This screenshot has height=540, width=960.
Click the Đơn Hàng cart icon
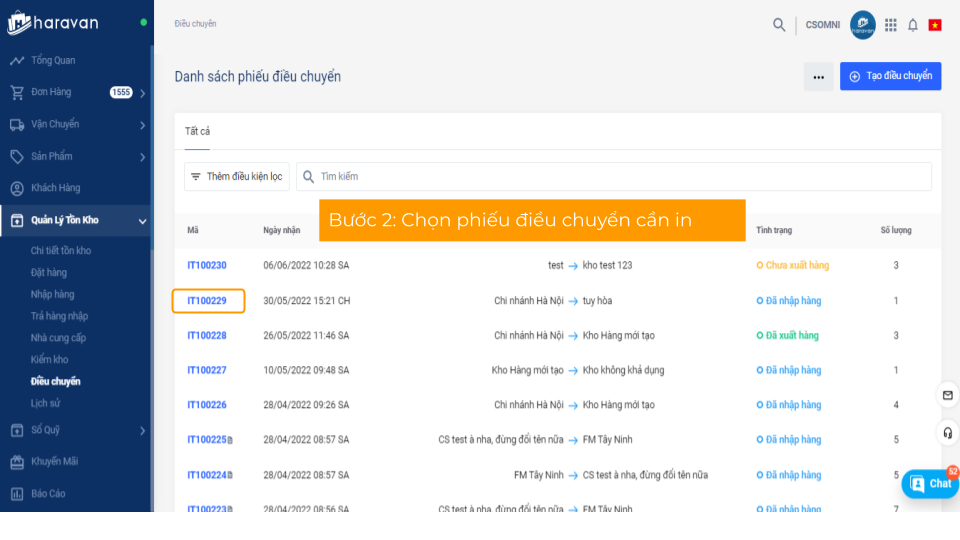pyautogui.click(x=17, y=92)
